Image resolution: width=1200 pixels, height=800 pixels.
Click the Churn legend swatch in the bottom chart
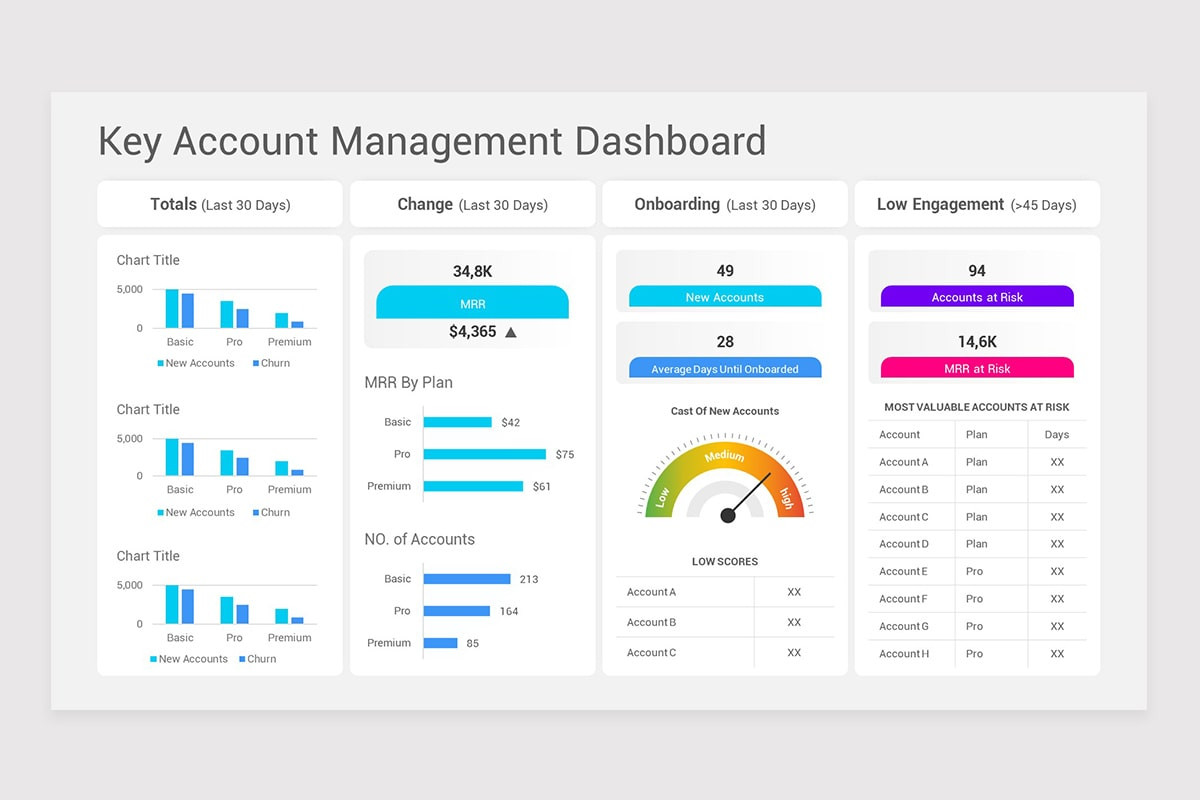tap(242, 660)
